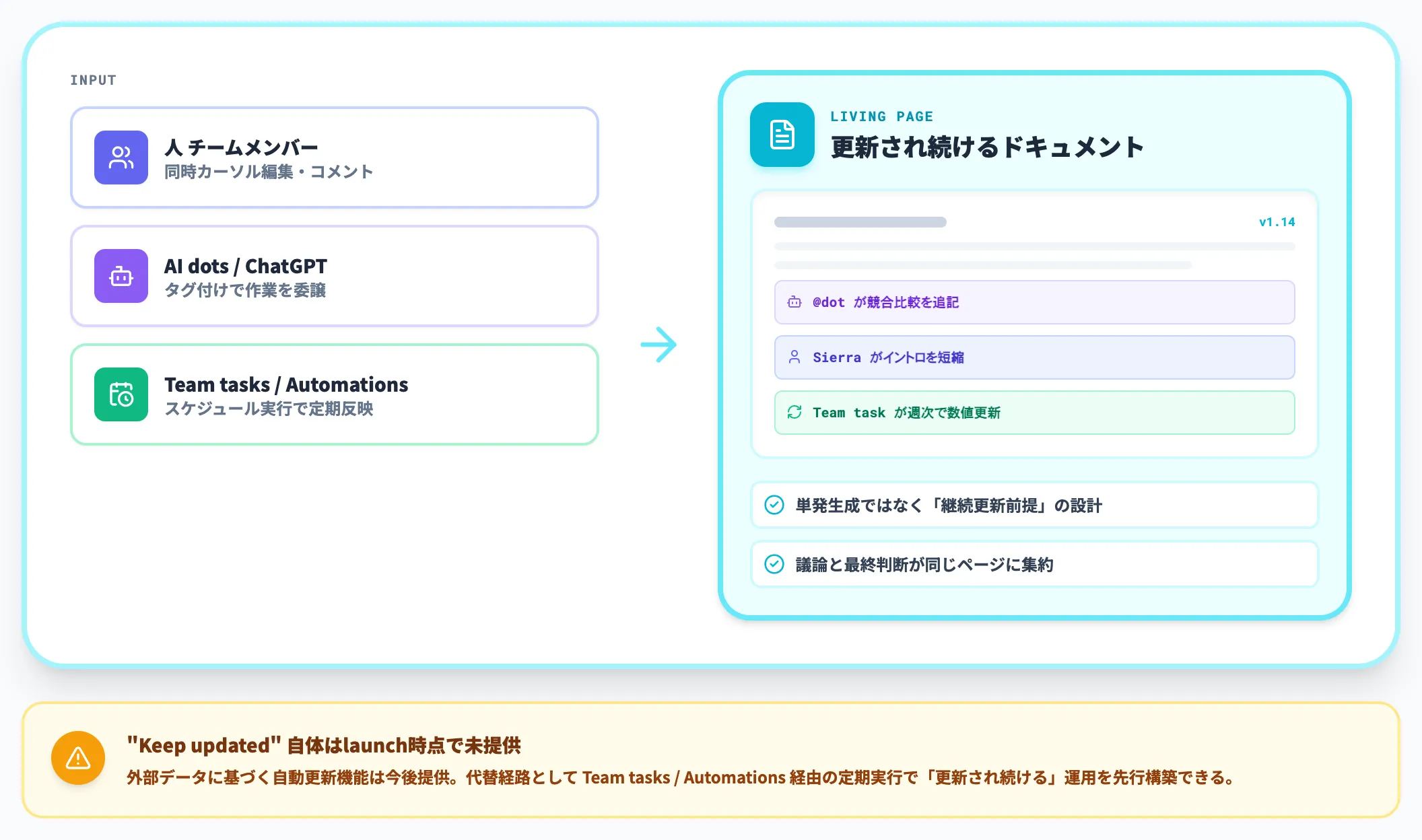Open the @dot が競合比較を追記 entry
The width and height of the screenshot is (1422, 840).
pyautogui.click(x=1034, y=302)
